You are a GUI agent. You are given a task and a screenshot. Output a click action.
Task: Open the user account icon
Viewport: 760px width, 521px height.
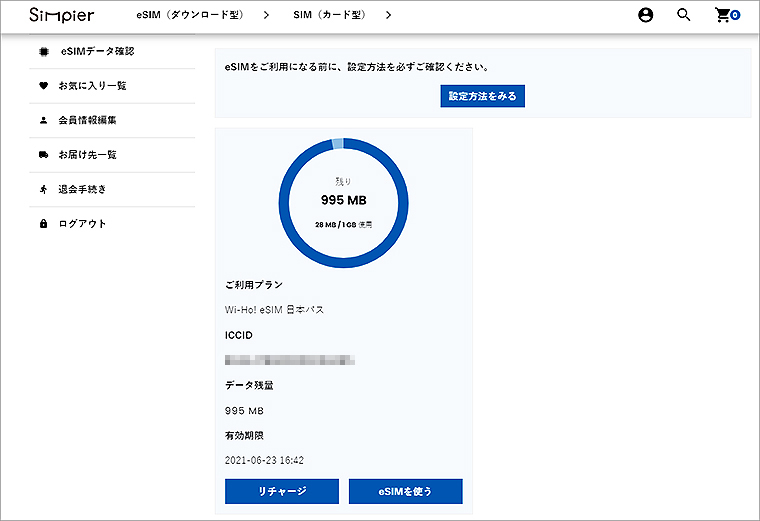[x=645, y=15]
